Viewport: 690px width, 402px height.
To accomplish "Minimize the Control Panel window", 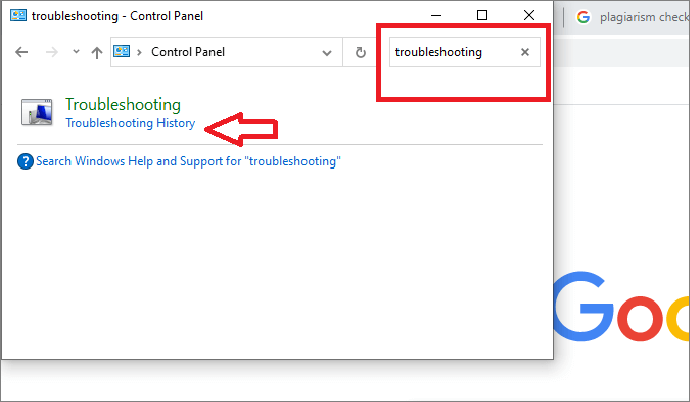I will pos(436,15).
